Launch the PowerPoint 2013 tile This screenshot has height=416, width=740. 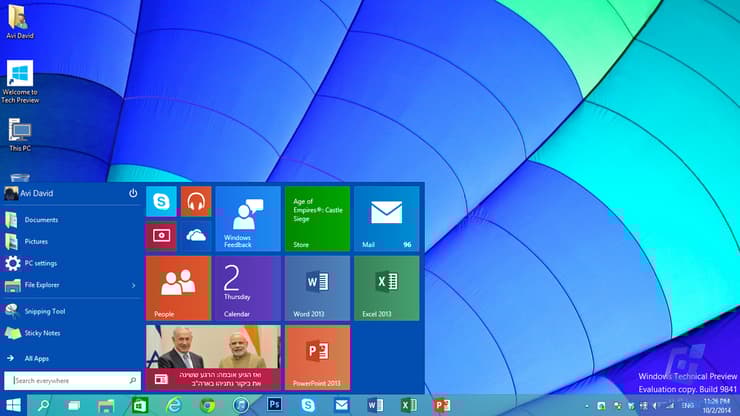click(317, 357)
